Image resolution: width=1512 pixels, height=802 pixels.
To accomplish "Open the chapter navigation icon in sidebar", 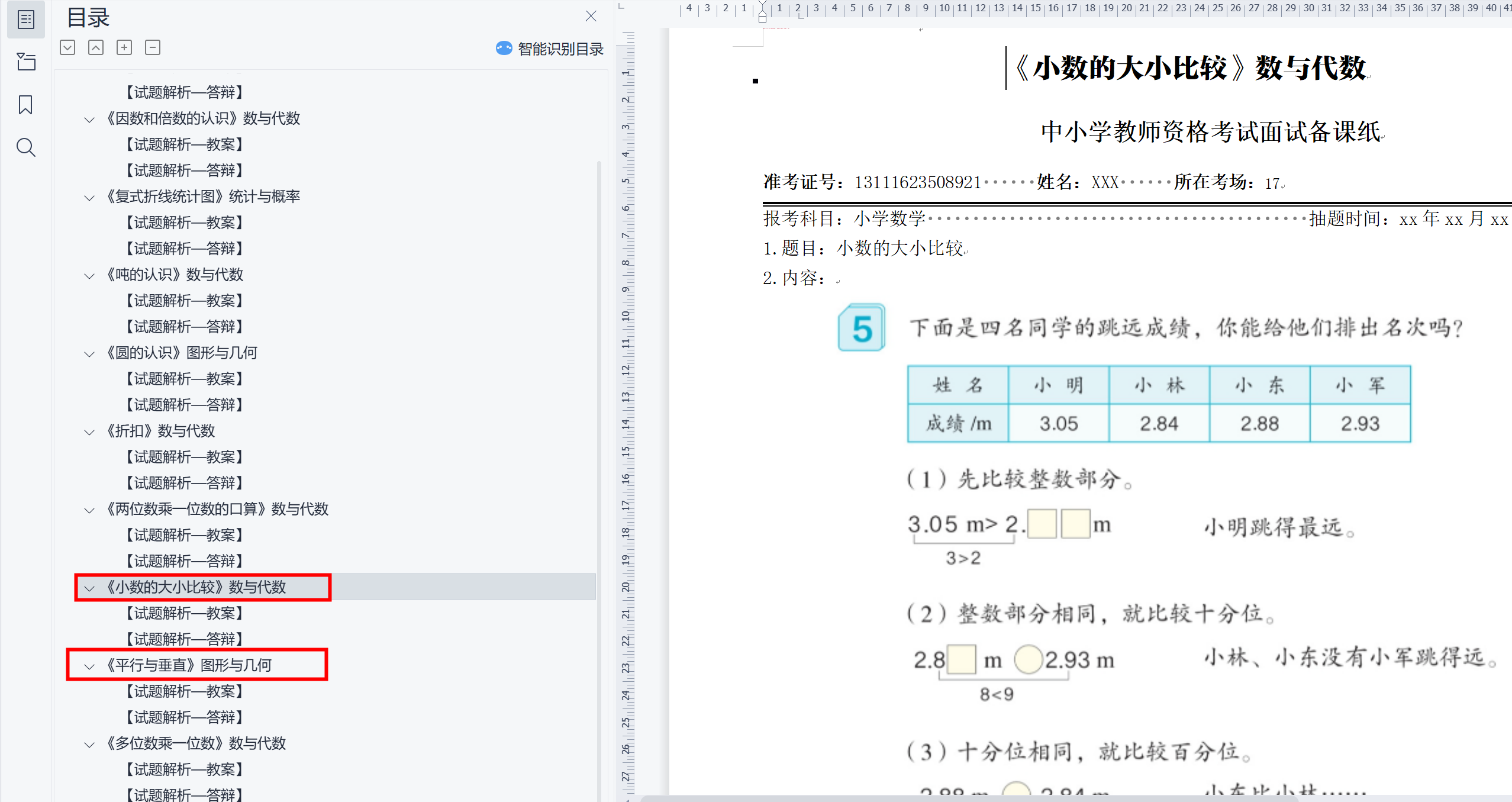I will 25,62.
